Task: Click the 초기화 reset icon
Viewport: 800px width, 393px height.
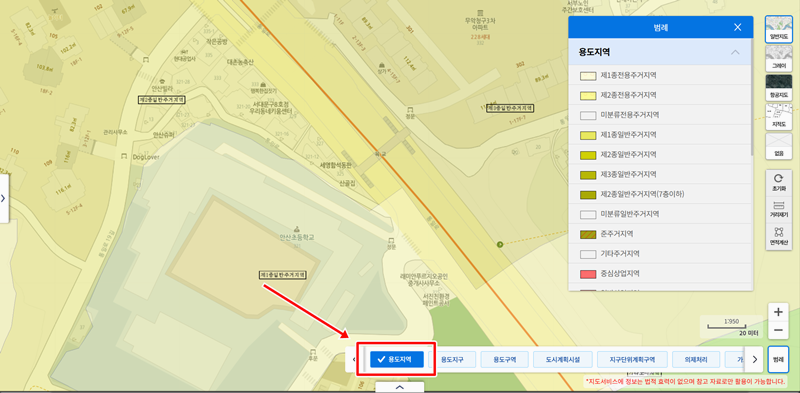Action: (x=779, y=183)
